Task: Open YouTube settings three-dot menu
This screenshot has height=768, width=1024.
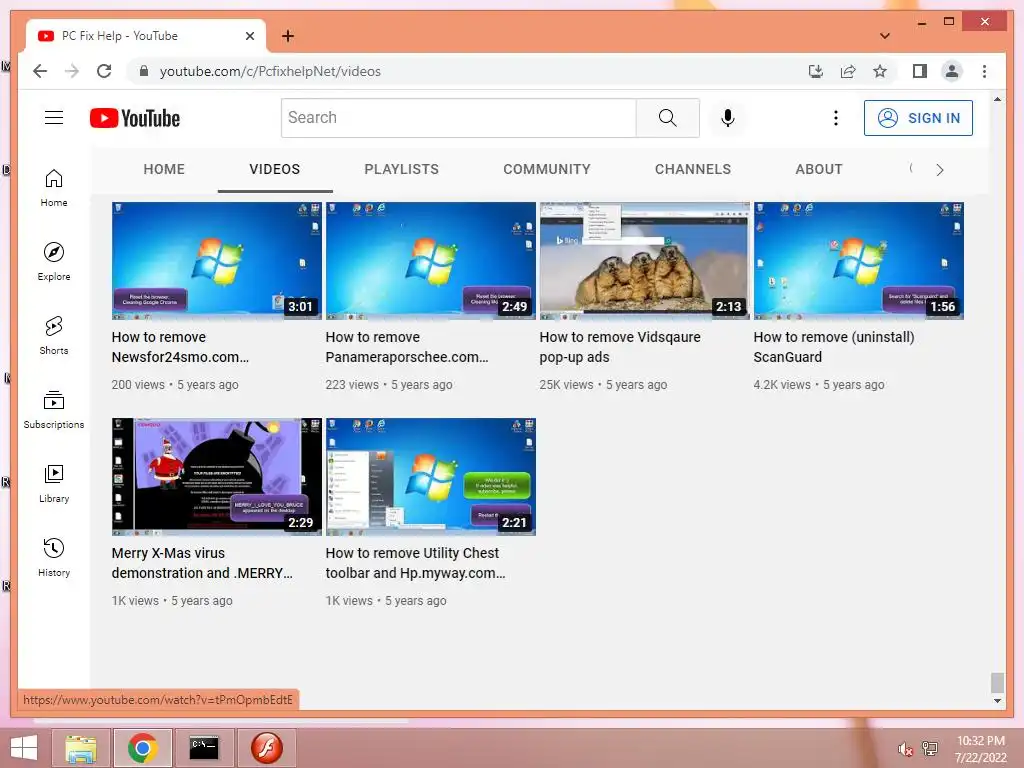Action: point(835,118)
